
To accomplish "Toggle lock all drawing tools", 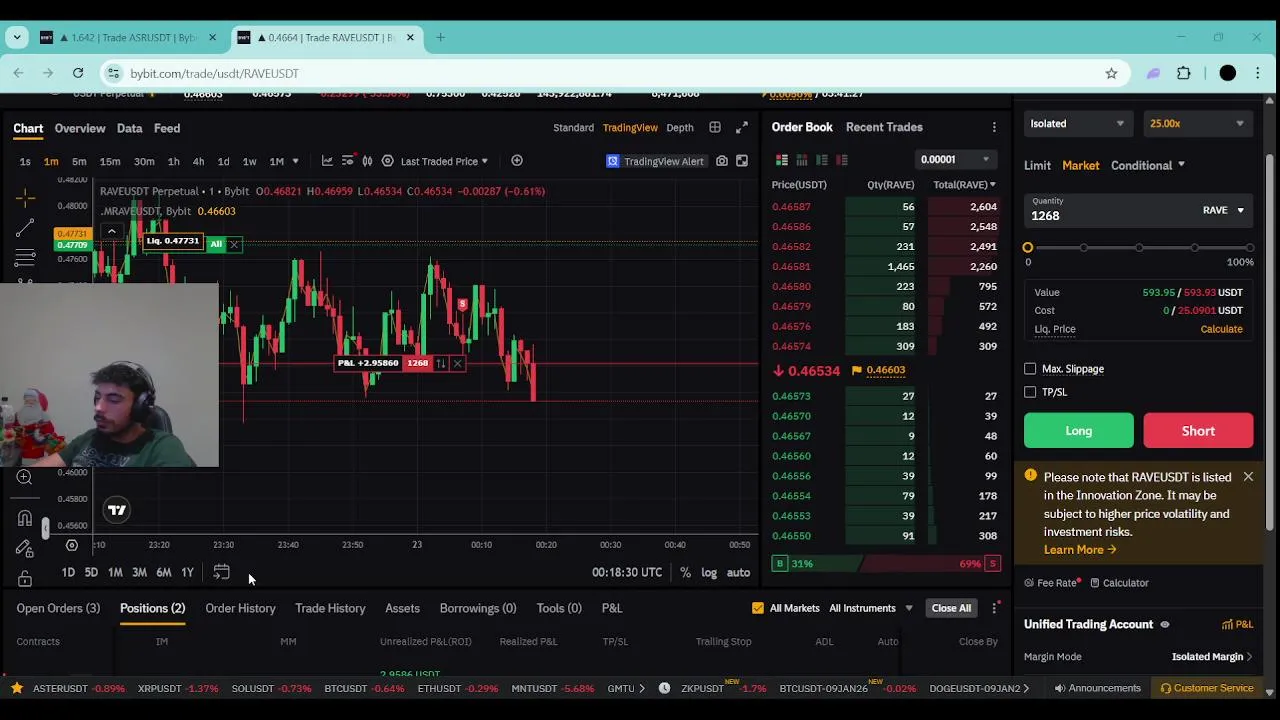I will (x=25, y=579).
